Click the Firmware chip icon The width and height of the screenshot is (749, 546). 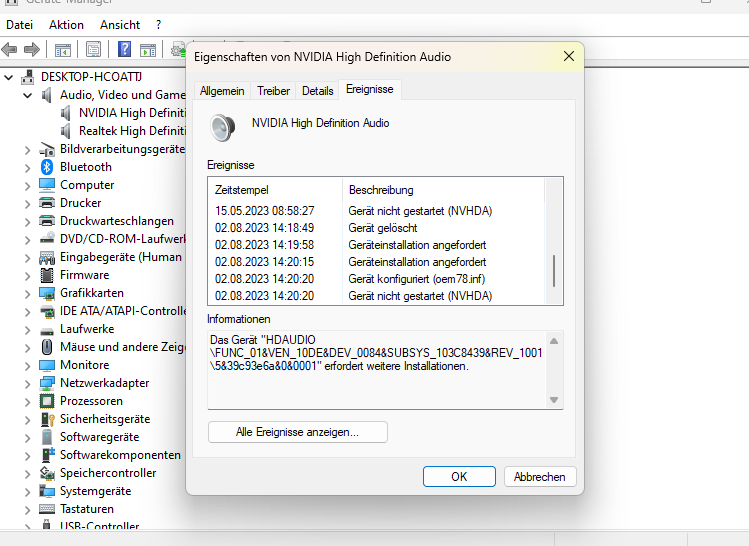click(x=47, y=275)
